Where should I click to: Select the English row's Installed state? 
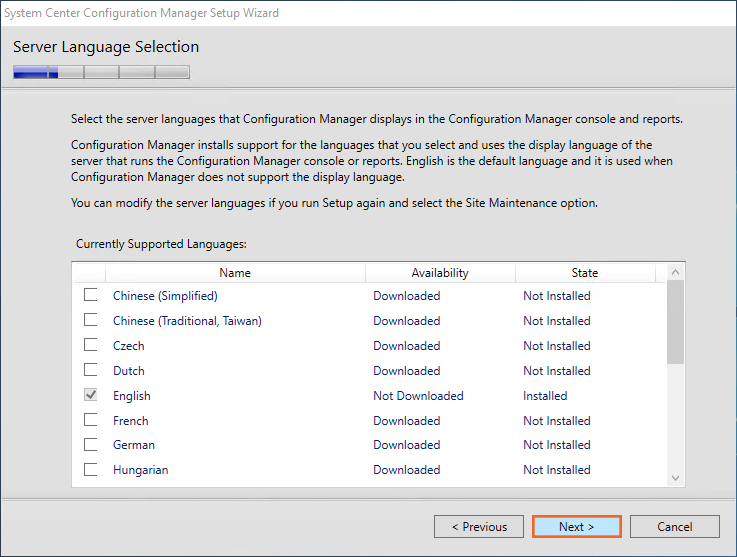545,396
